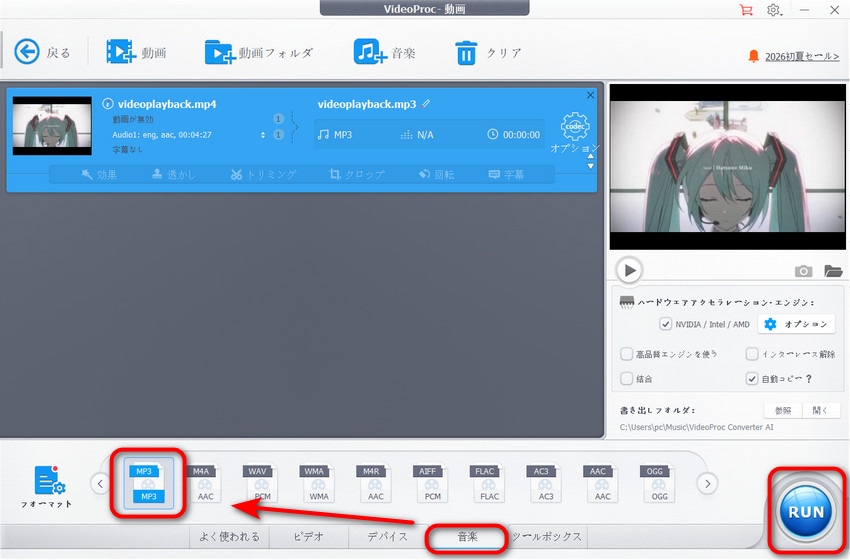Open the 回転 rotate tool
This screenshot has height=560, width=850.
coord(436,175)
